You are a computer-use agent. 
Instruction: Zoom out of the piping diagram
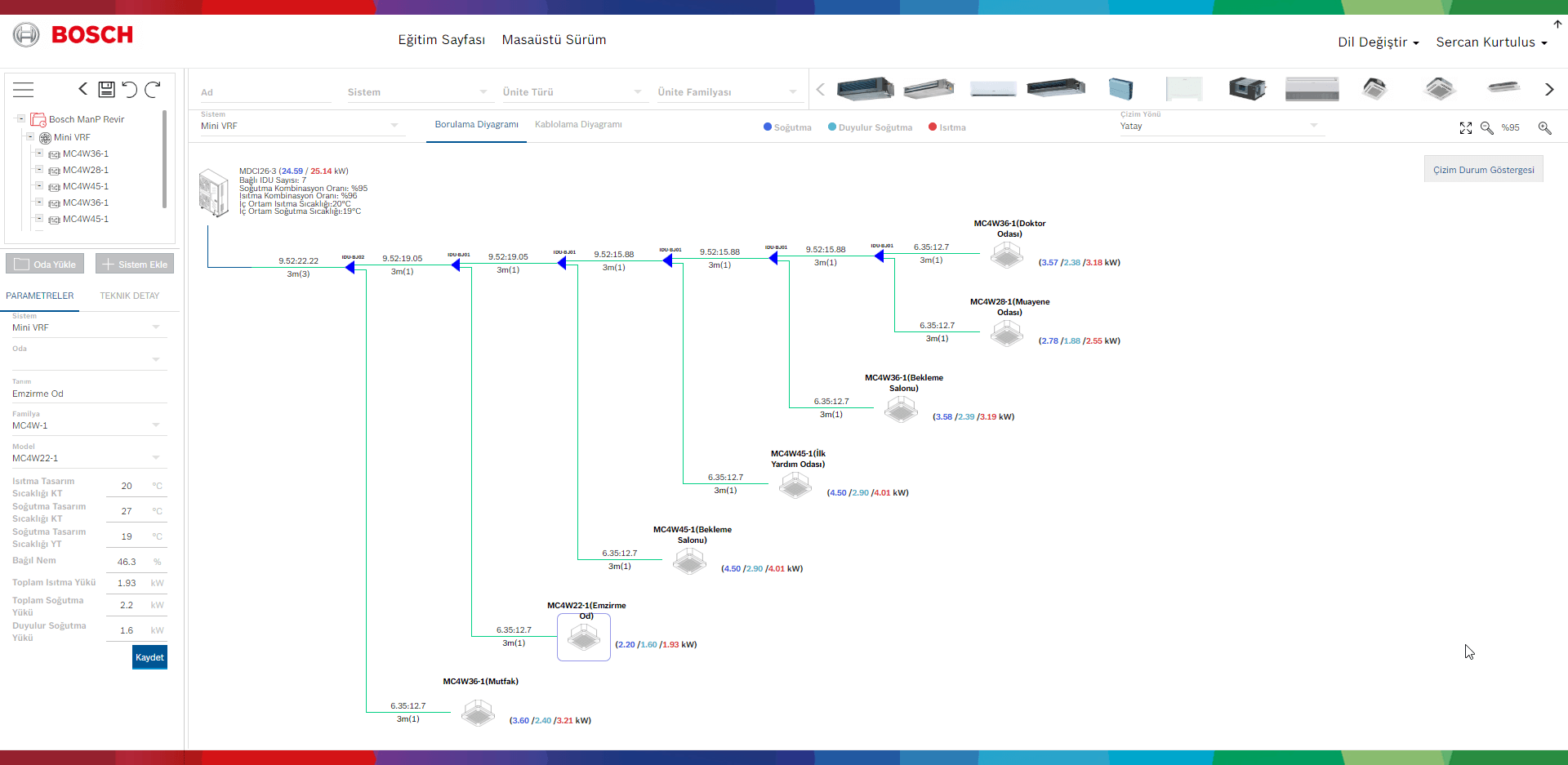(1487, 128)
